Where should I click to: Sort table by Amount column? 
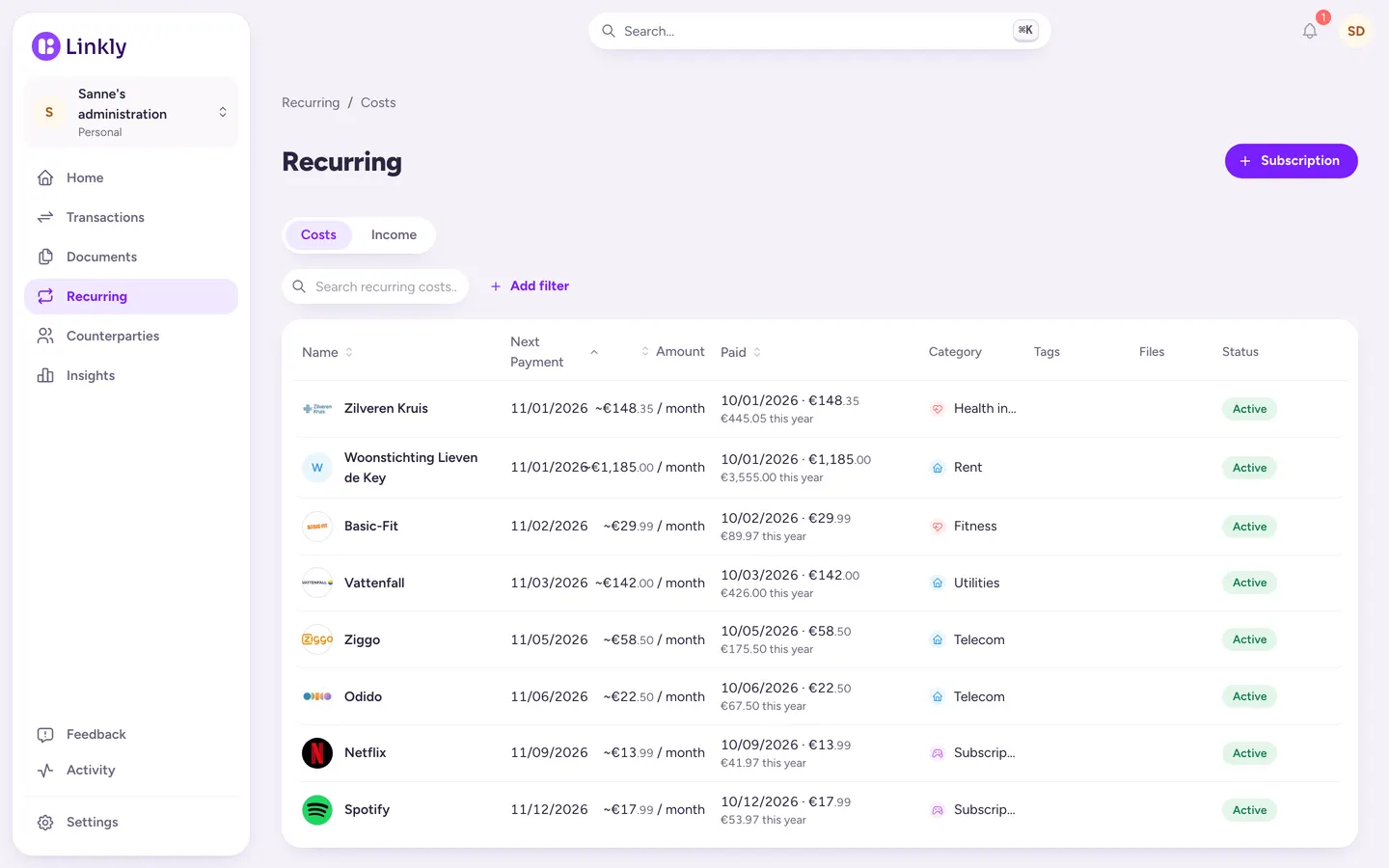click(x=672, y=352)
